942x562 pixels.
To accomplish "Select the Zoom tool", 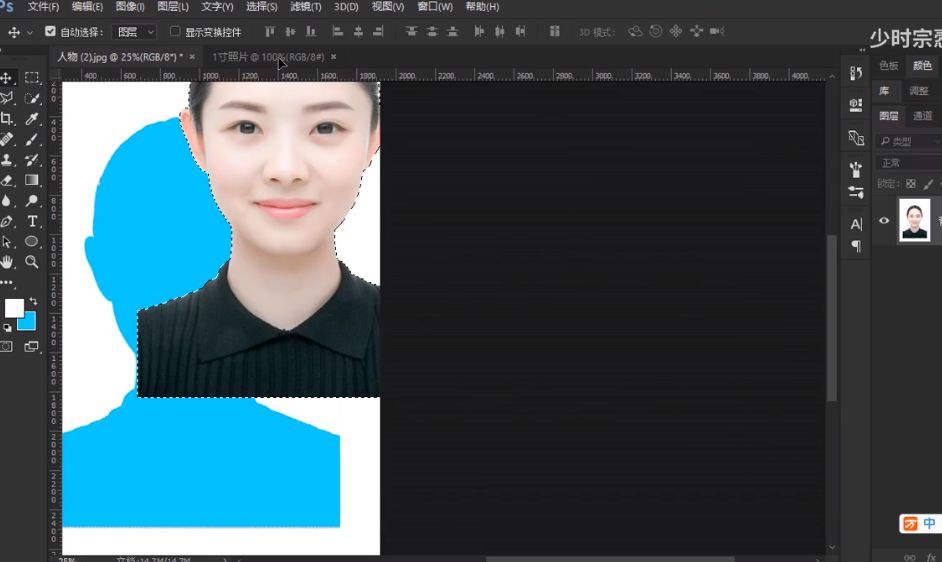I will click(x=31, y=261).
